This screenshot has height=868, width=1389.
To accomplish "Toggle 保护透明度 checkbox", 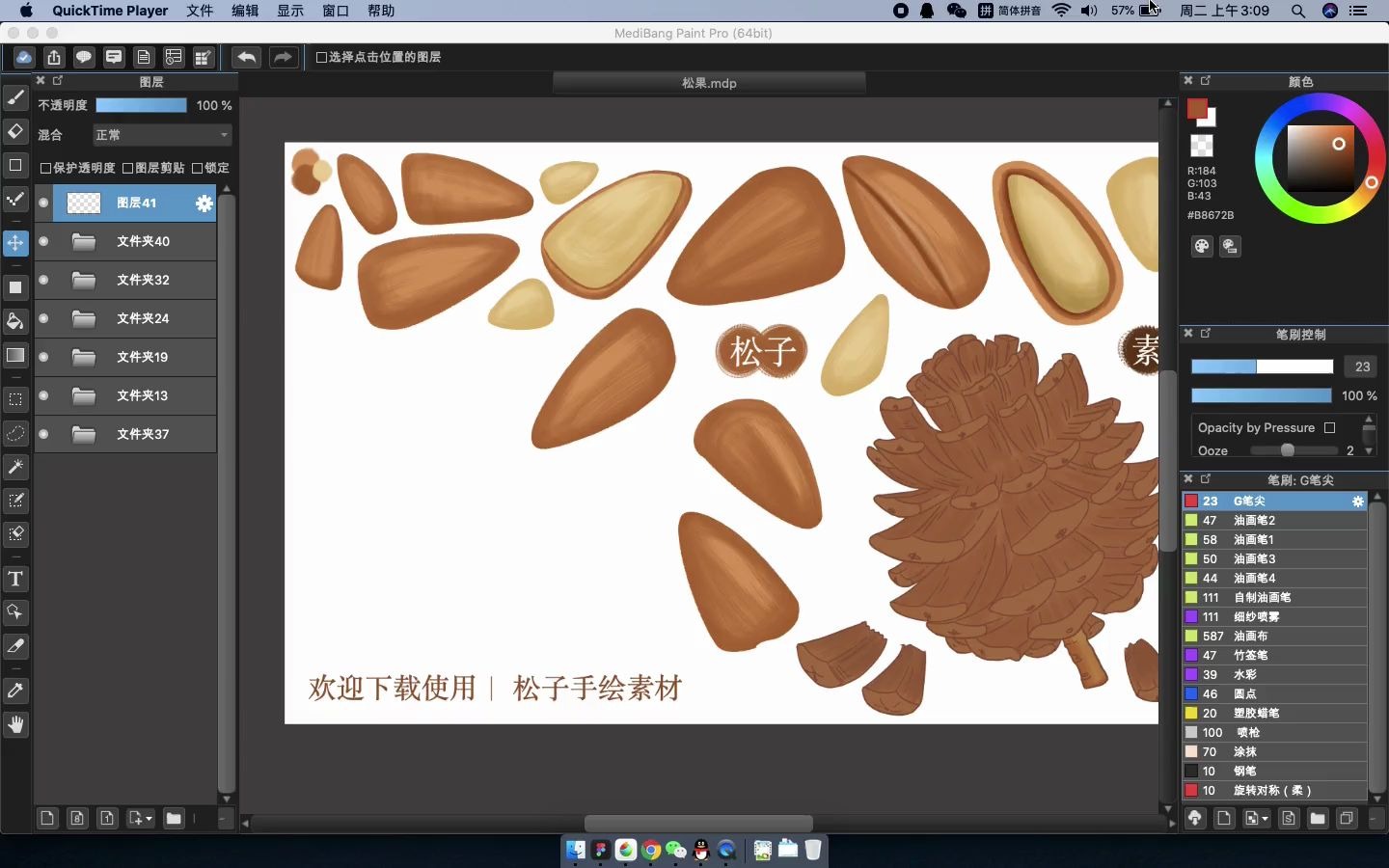I will pyautogui.click(x=45, y=168).
